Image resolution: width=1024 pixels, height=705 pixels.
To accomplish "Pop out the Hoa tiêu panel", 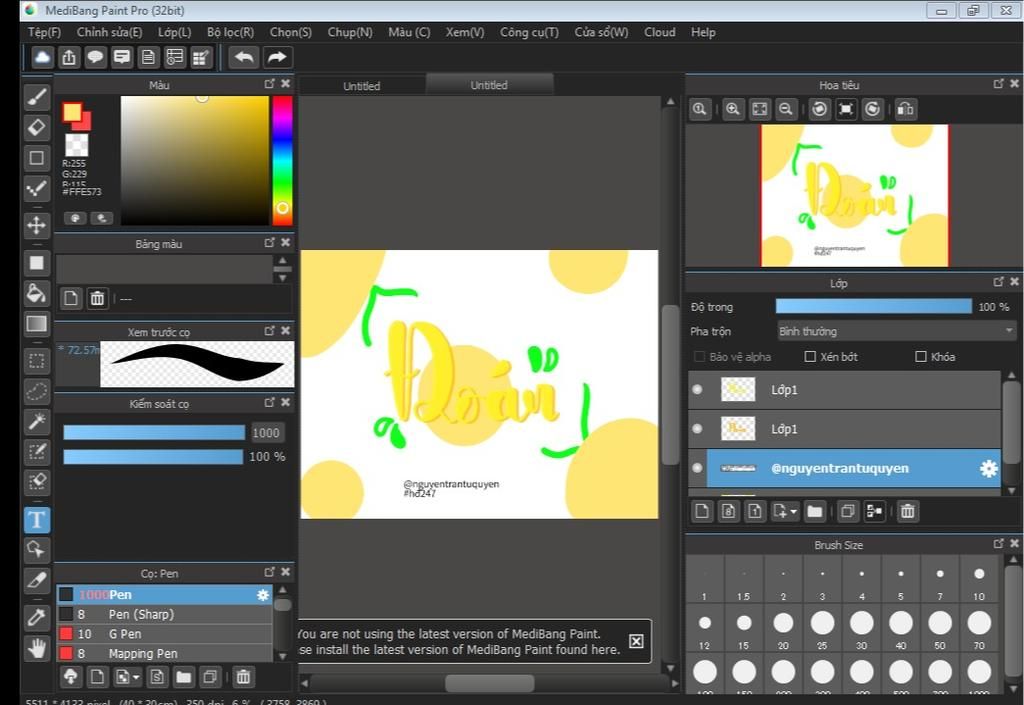I will point(999,84).
